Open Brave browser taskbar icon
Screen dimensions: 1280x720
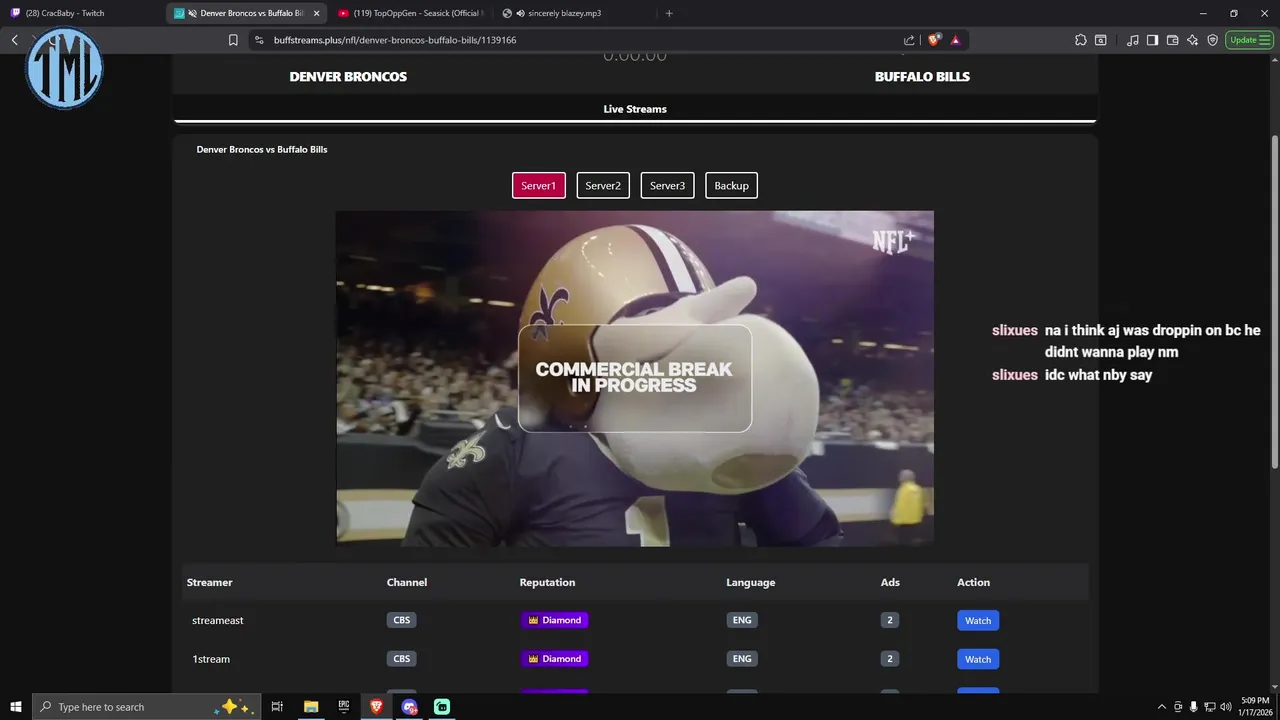(x=376, y=707)
